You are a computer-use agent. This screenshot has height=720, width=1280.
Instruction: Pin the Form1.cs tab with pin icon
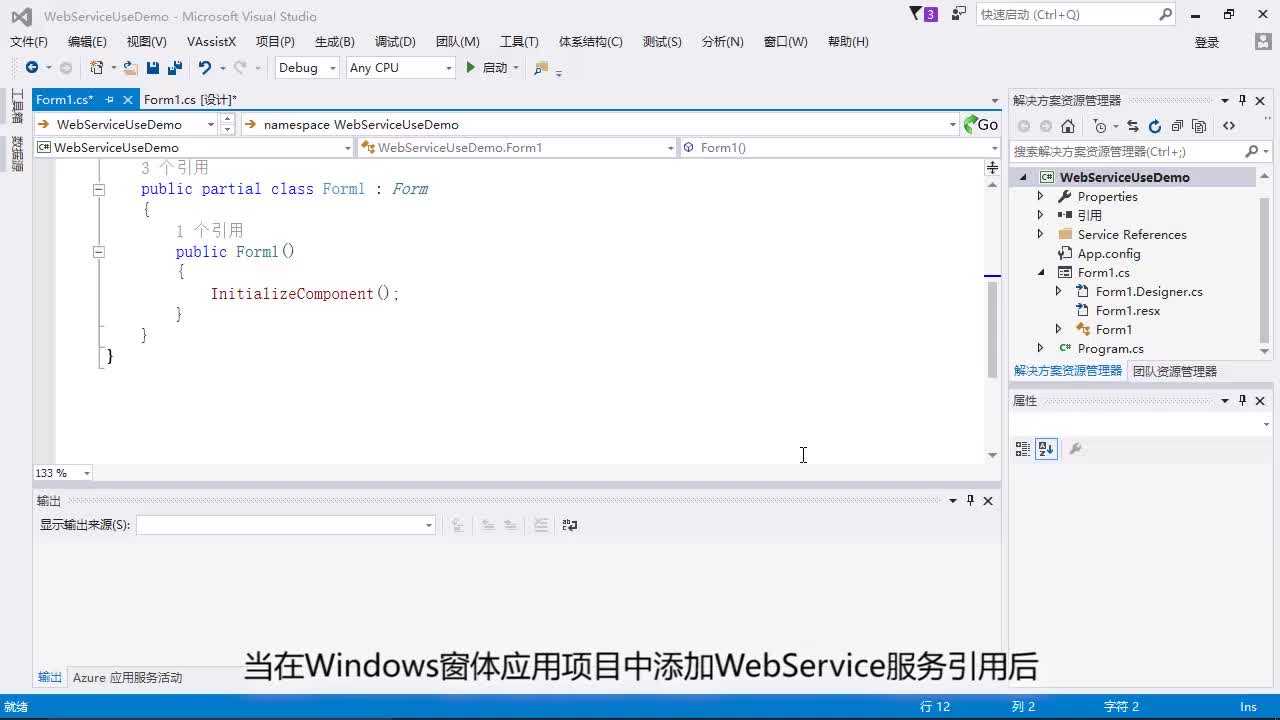[110, 99]
